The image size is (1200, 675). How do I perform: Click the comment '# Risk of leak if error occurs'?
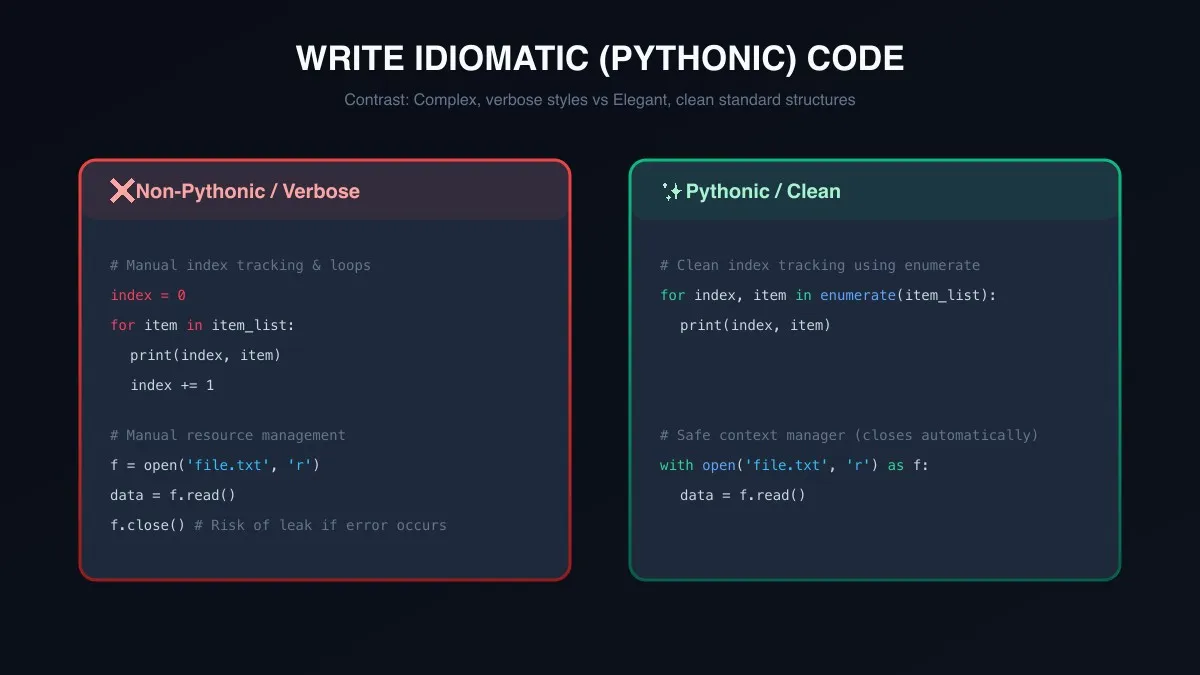point(320,525)
